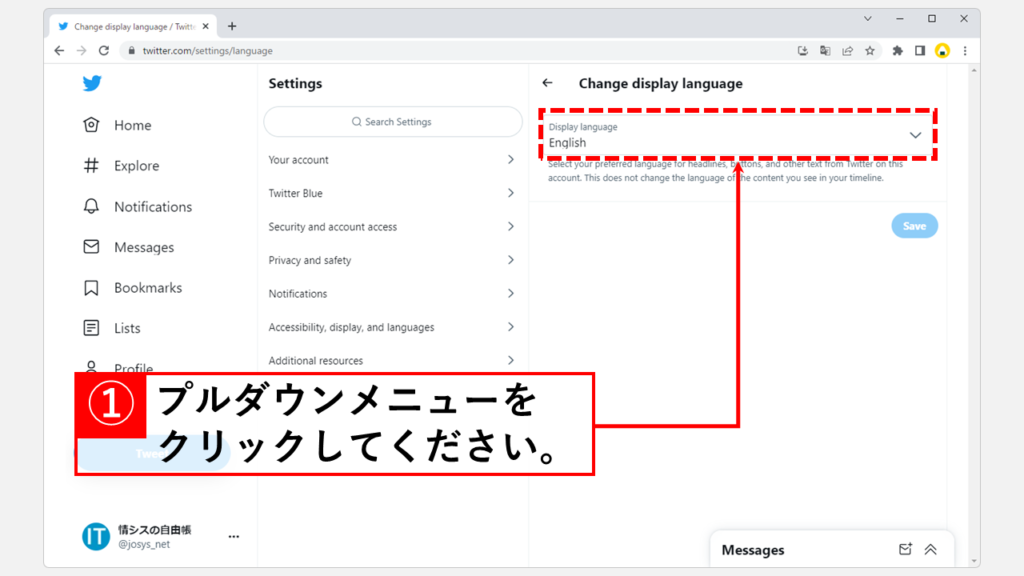Open a new browser tab
Image resolution: width=1024 pixels, height=576 pixels.
tap(232, 26)
